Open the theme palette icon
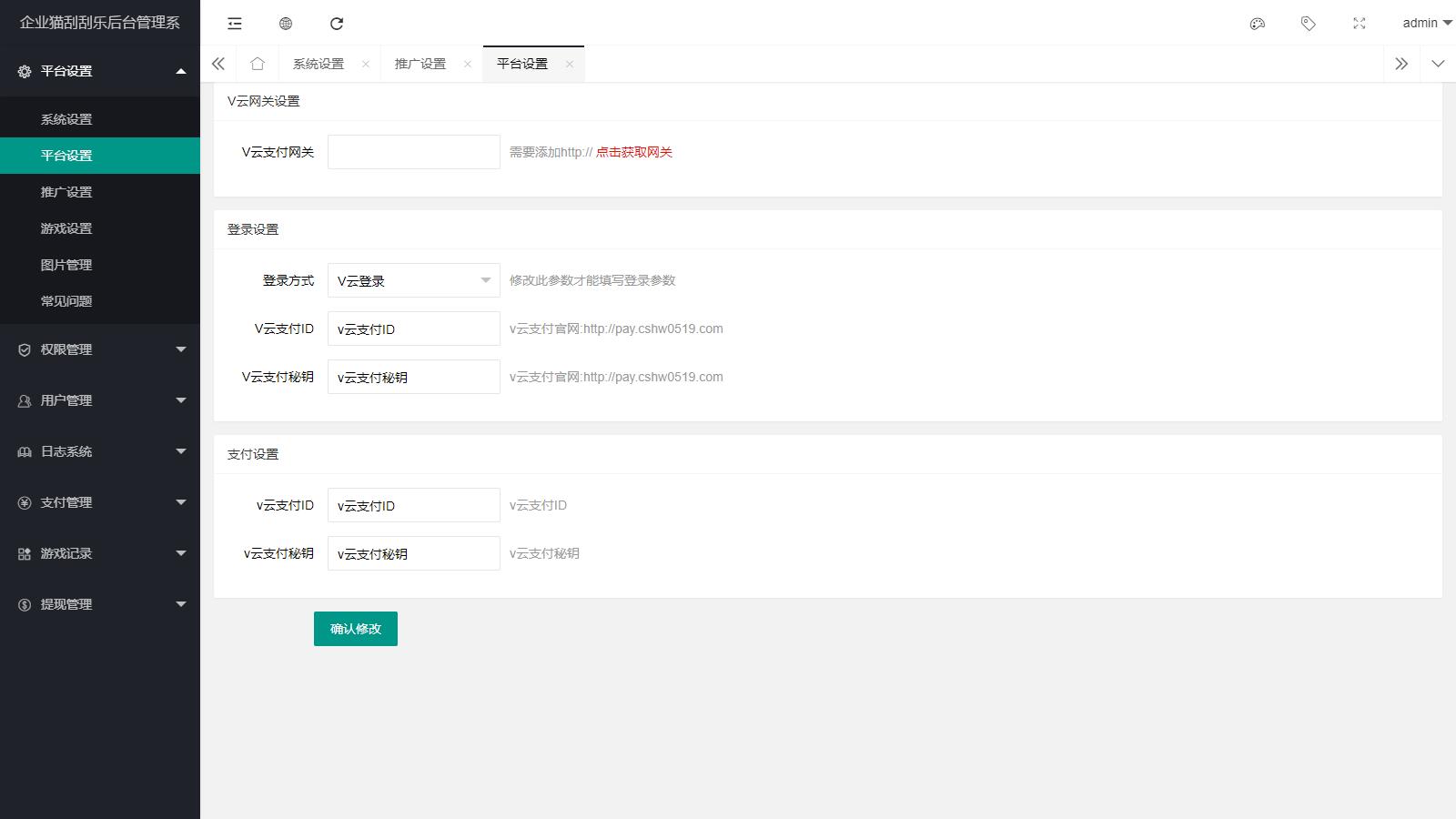Screen dimensions: 1456x819 coord(1258,24)
